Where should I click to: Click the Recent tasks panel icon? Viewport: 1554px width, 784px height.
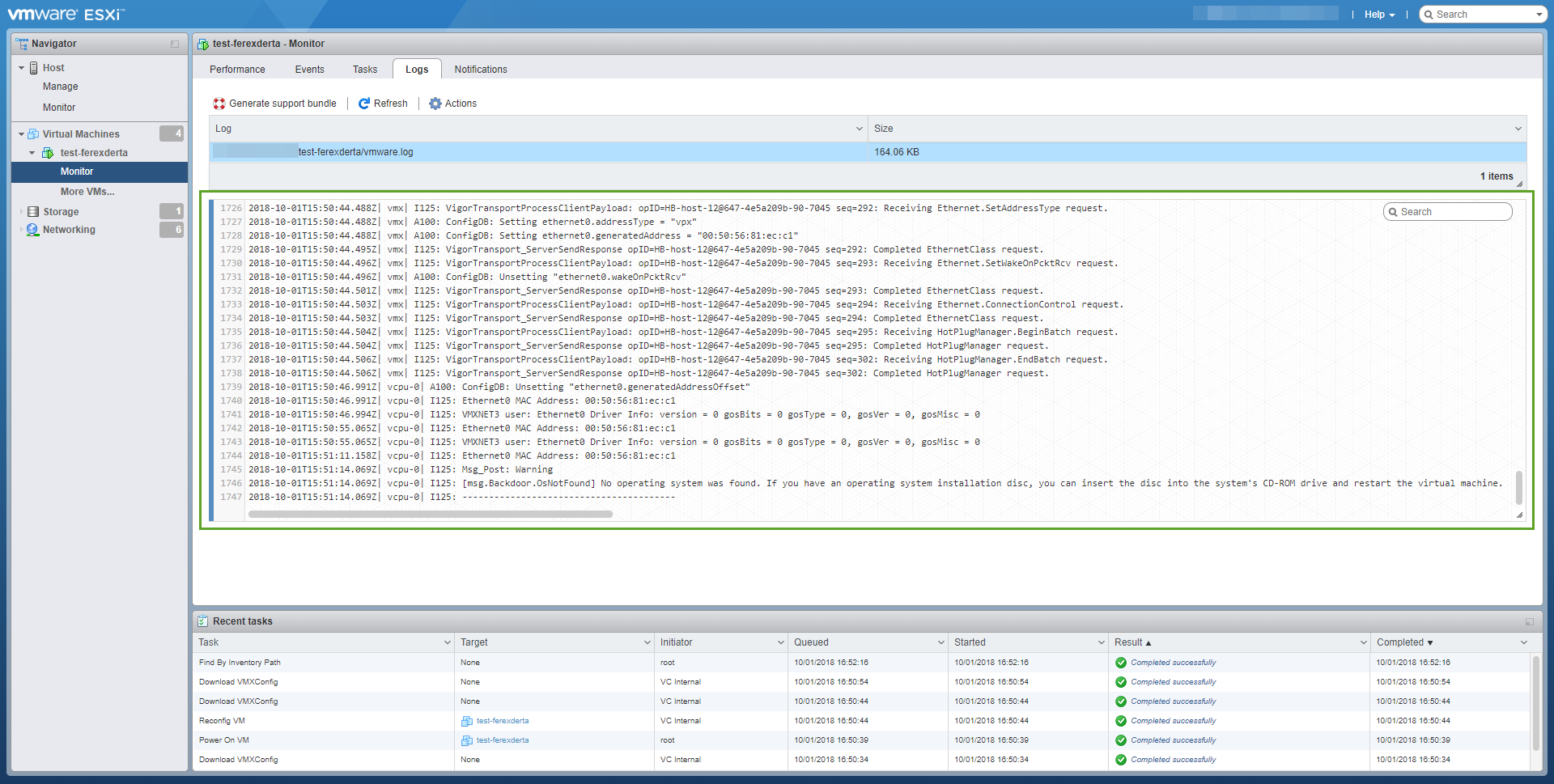[203, 621]
